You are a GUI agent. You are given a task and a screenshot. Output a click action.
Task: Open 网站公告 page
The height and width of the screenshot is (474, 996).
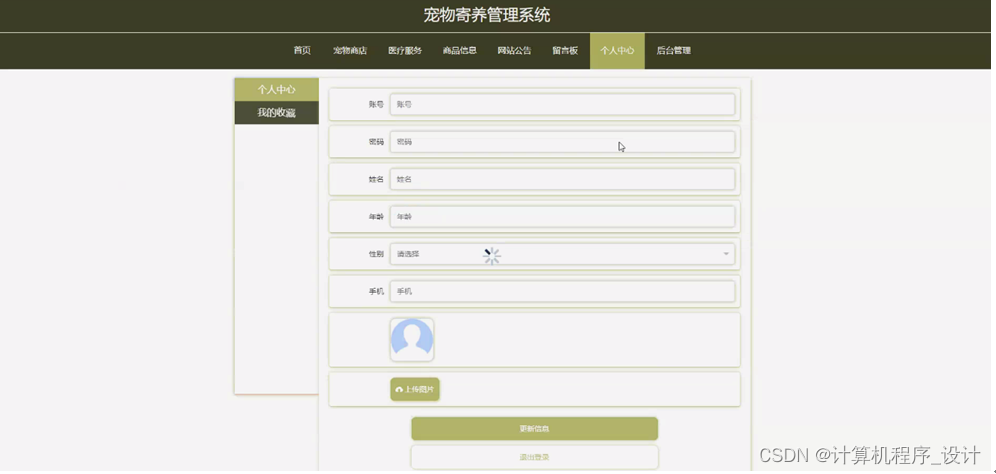(514, 51)
